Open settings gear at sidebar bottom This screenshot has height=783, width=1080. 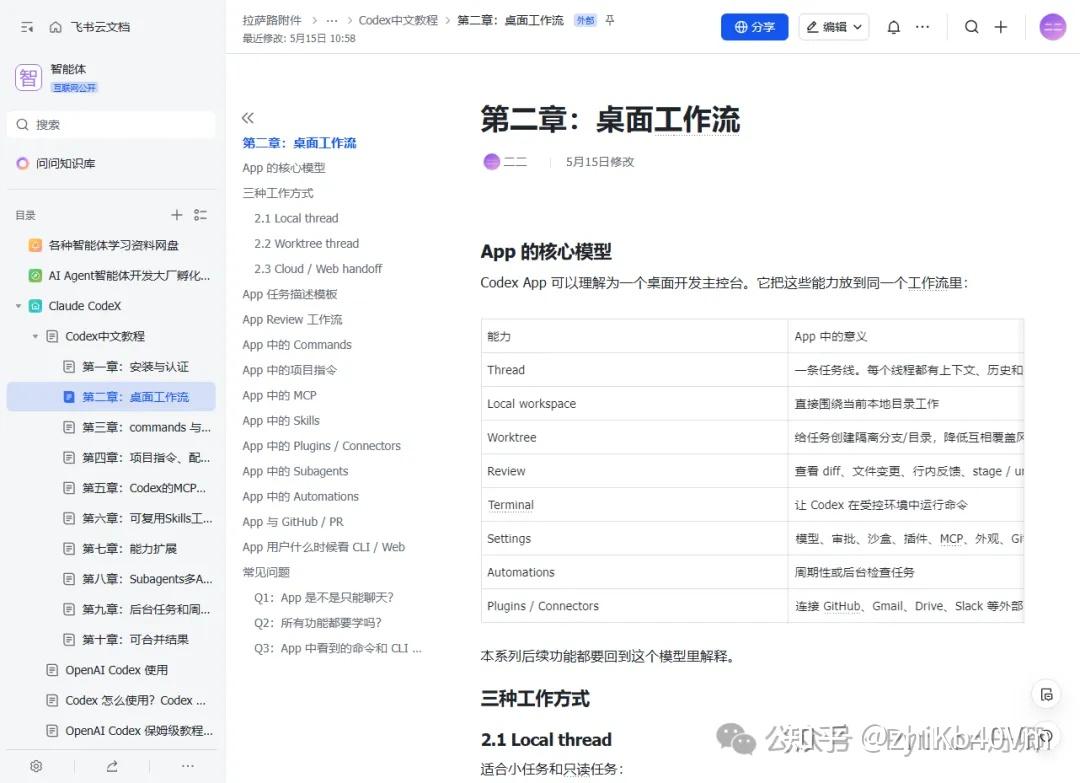37,766
